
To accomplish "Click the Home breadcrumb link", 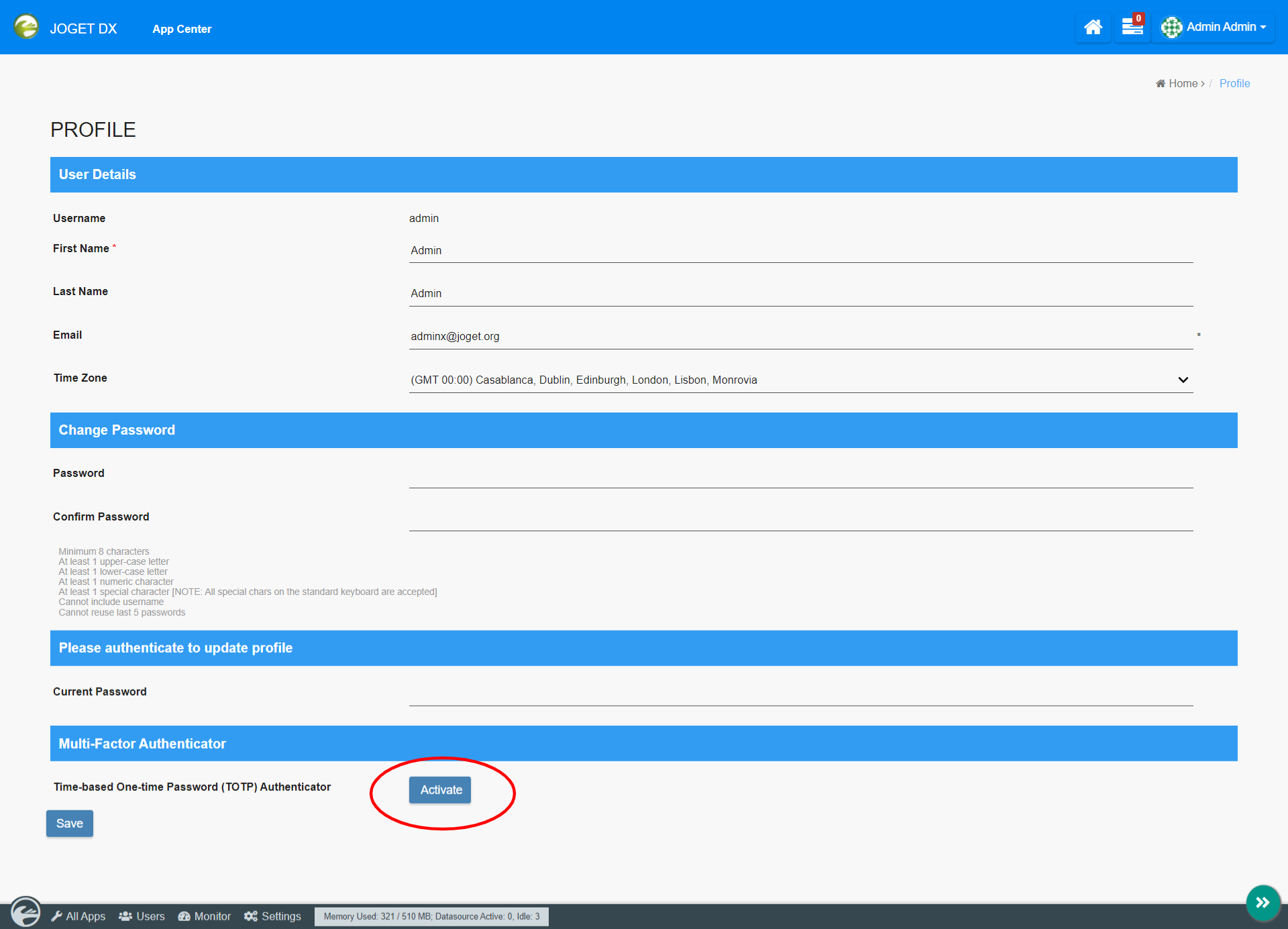I will [x=1182, y=83].
